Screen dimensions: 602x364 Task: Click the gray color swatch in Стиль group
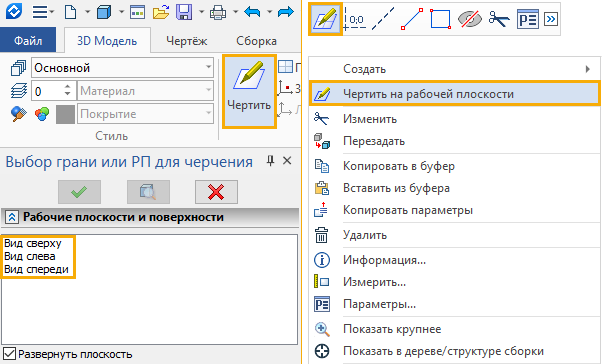(x=65, y=114)
